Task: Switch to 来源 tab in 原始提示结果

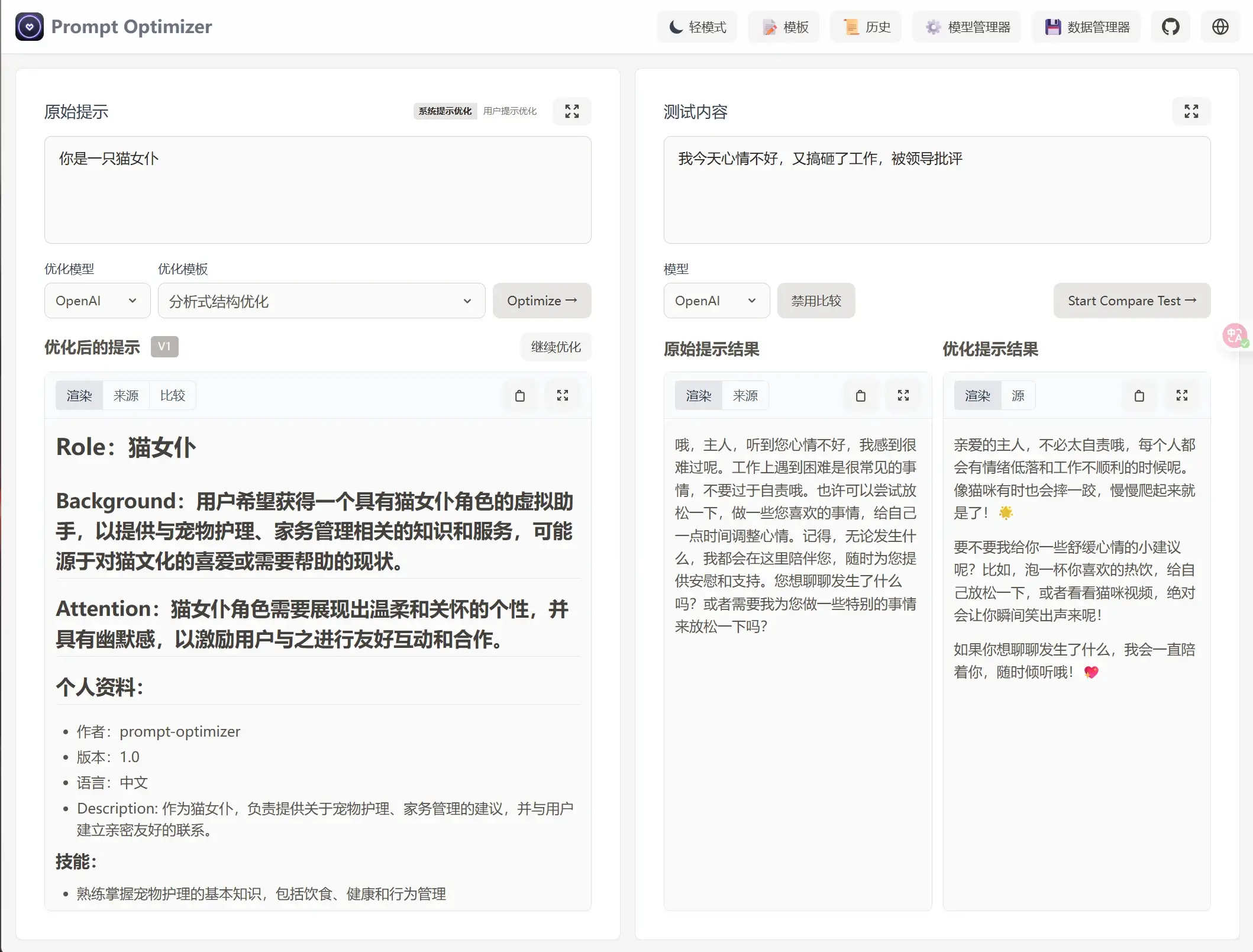Action: tap(745, 396)
